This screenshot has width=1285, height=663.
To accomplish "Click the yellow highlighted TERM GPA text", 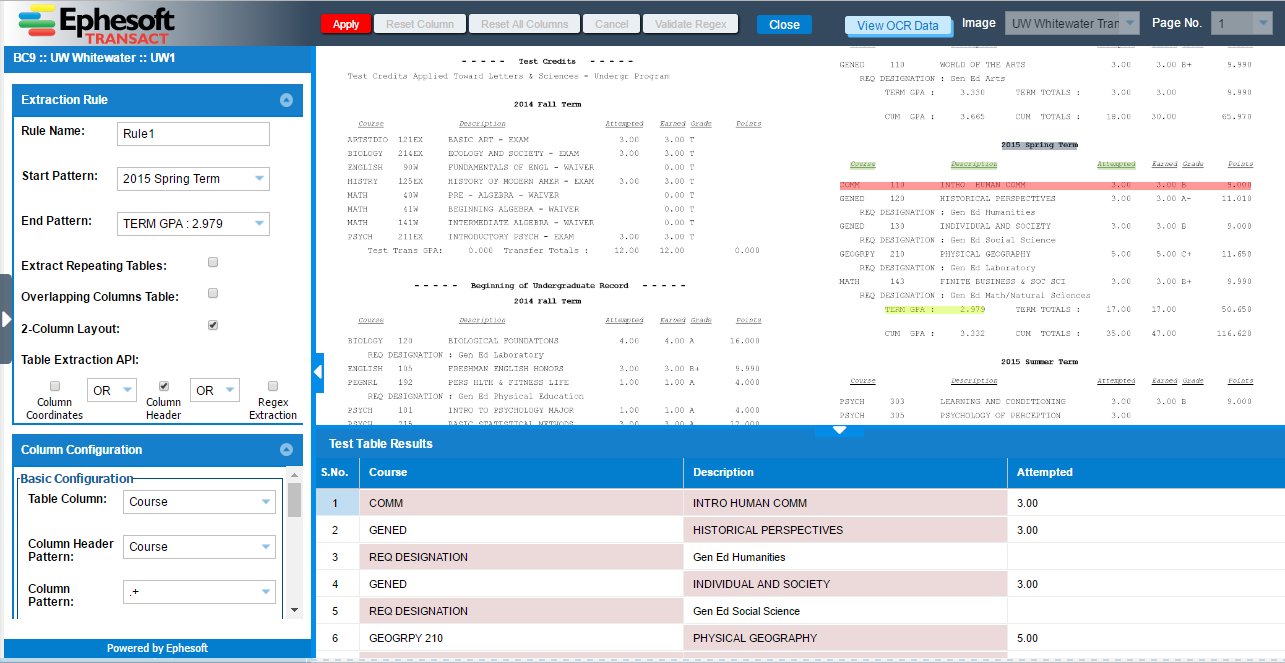I will 936,310.
